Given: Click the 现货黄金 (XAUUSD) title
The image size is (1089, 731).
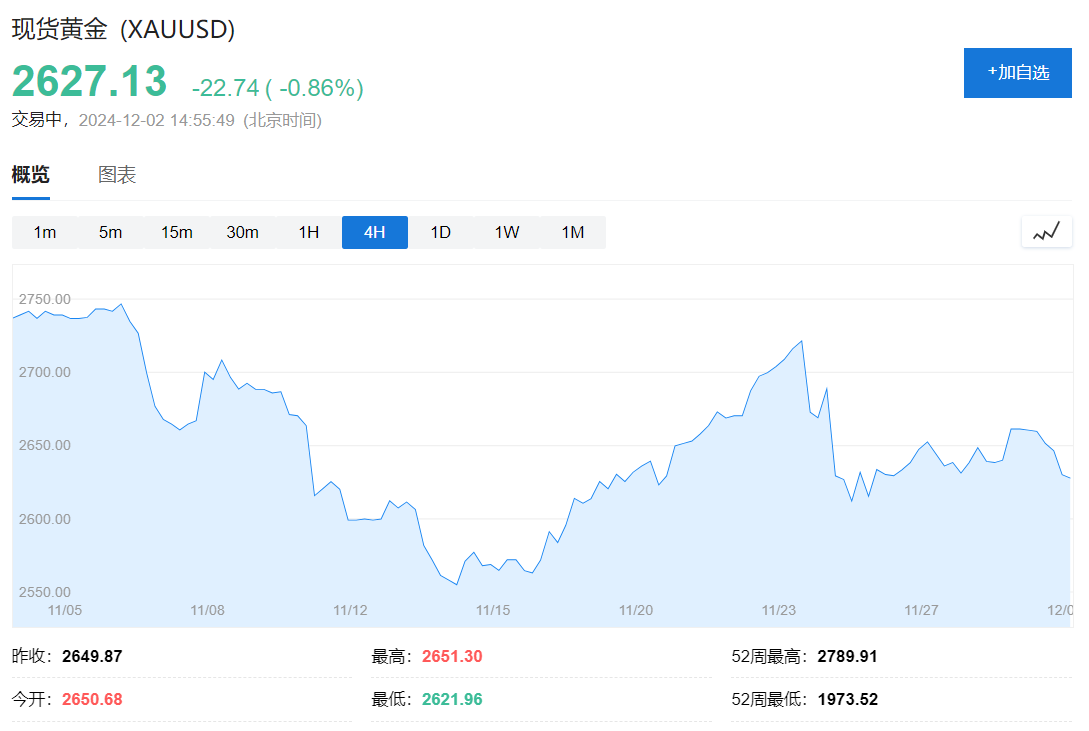Looking at the screenshot, I should point(123,30).
